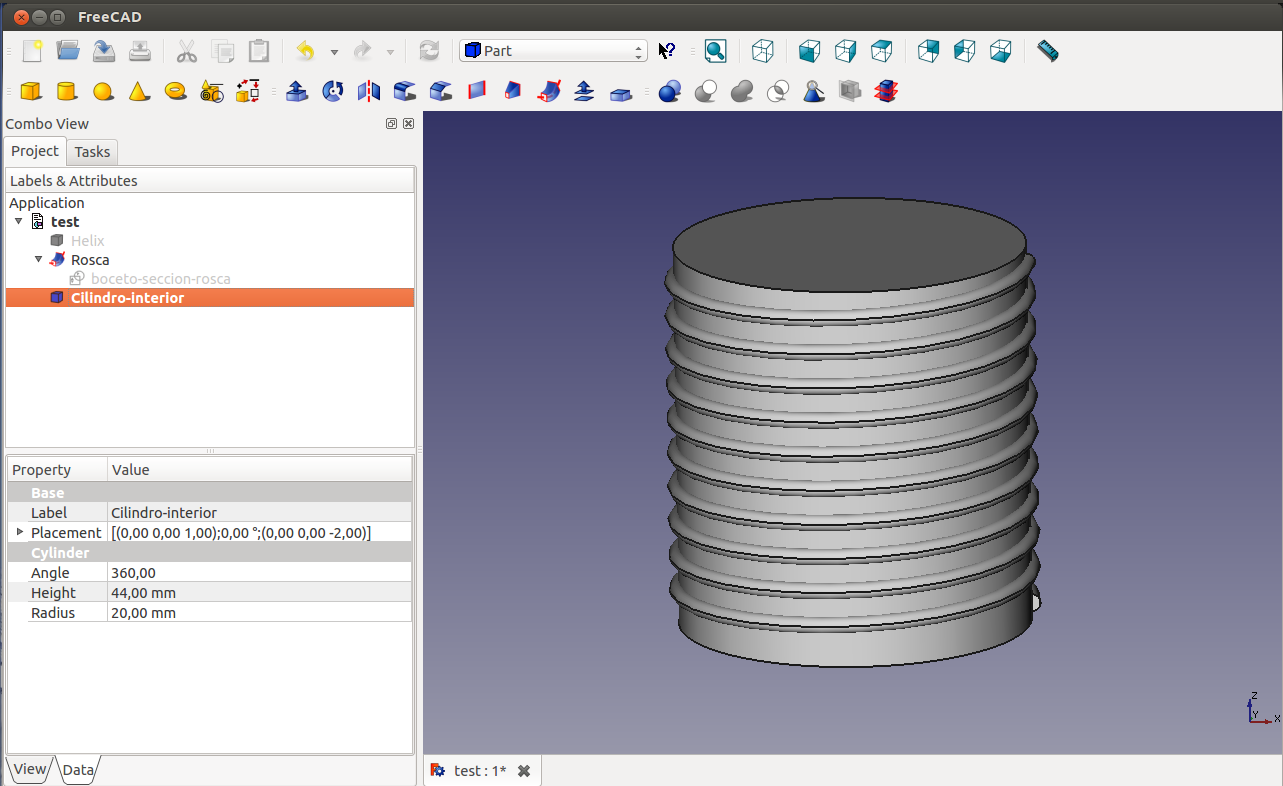
Task: Click the Measure distance ruler icon
Action: pyautogui.click(x=1047, y=51)
